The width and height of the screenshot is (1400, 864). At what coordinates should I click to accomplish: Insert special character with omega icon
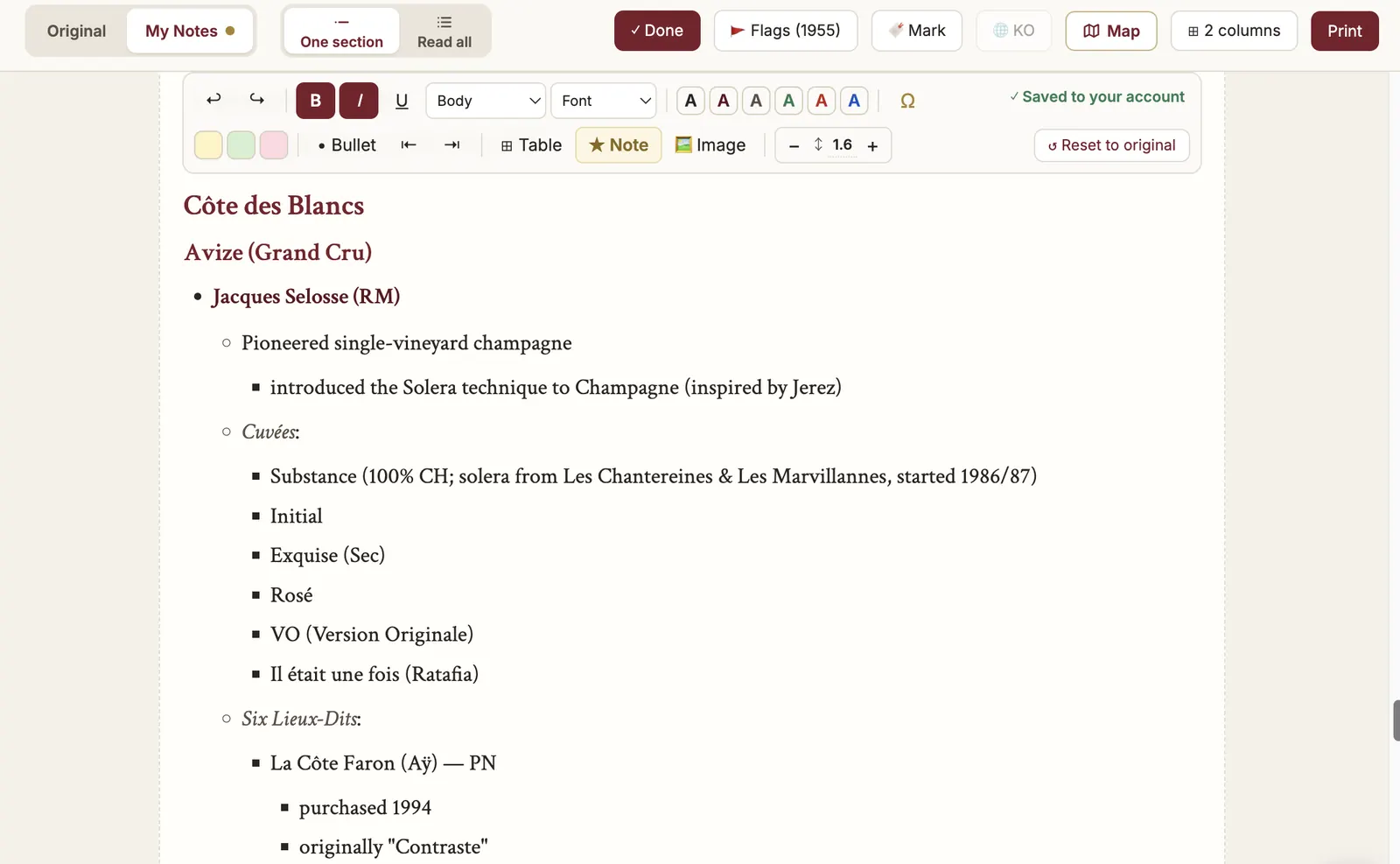[907, 101]
